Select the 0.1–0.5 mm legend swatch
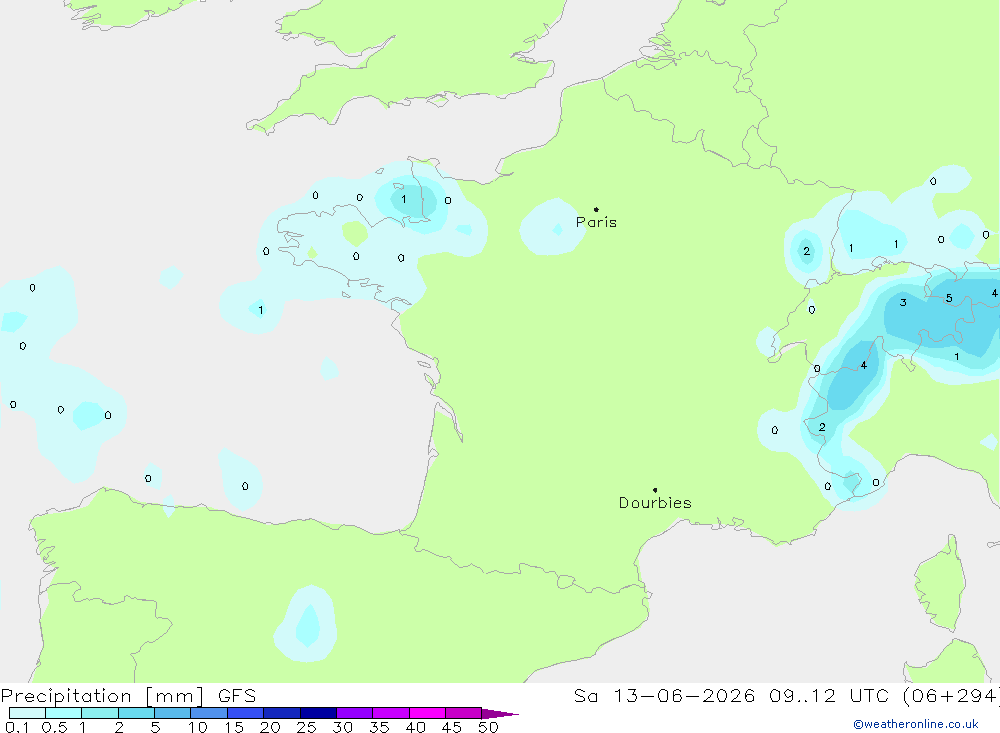Viewport: 1000px width, 733px height. (x=27, y=713)
